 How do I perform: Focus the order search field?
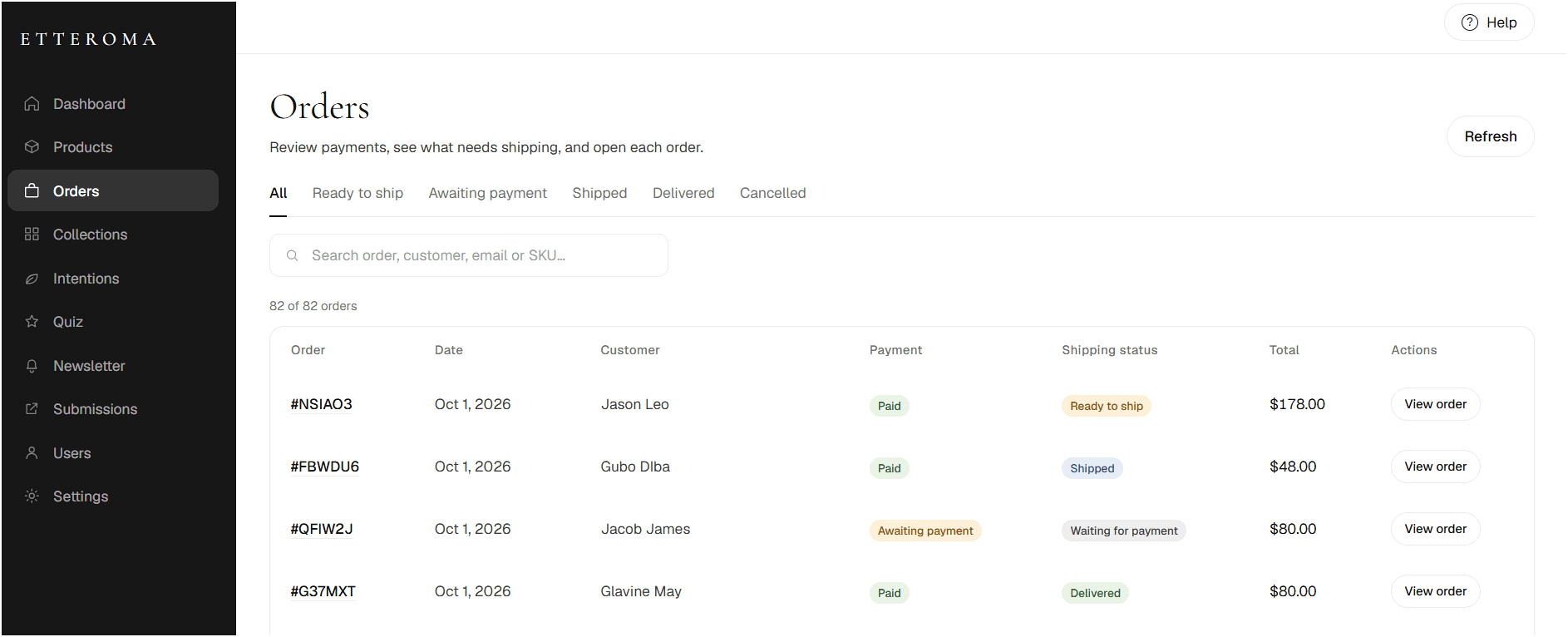click(469, 255)
